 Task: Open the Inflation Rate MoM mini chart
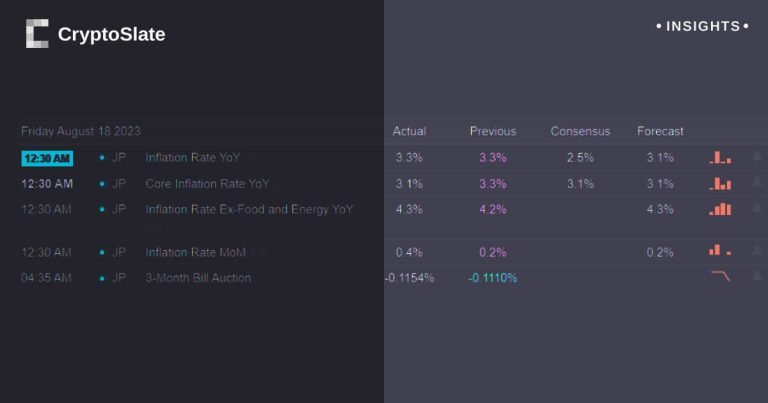[x=720, y=251]
